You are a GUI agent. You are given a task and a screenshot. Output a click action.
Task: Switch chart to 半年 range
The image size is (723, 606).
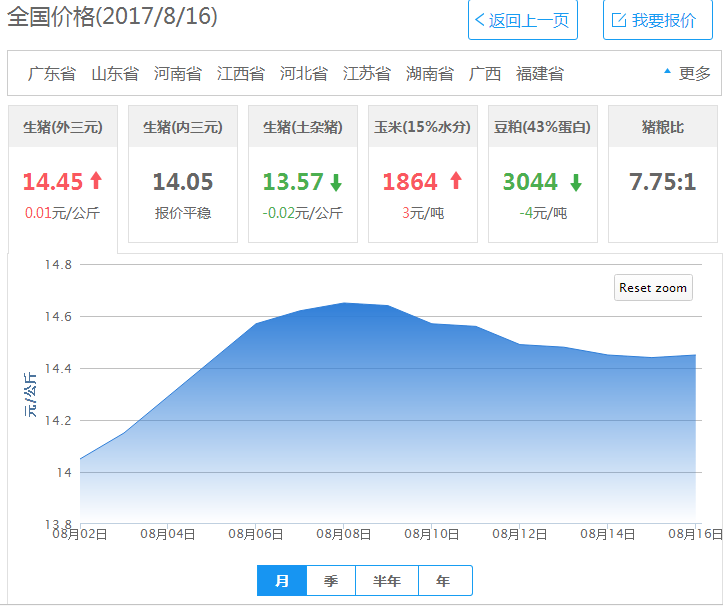387,581
